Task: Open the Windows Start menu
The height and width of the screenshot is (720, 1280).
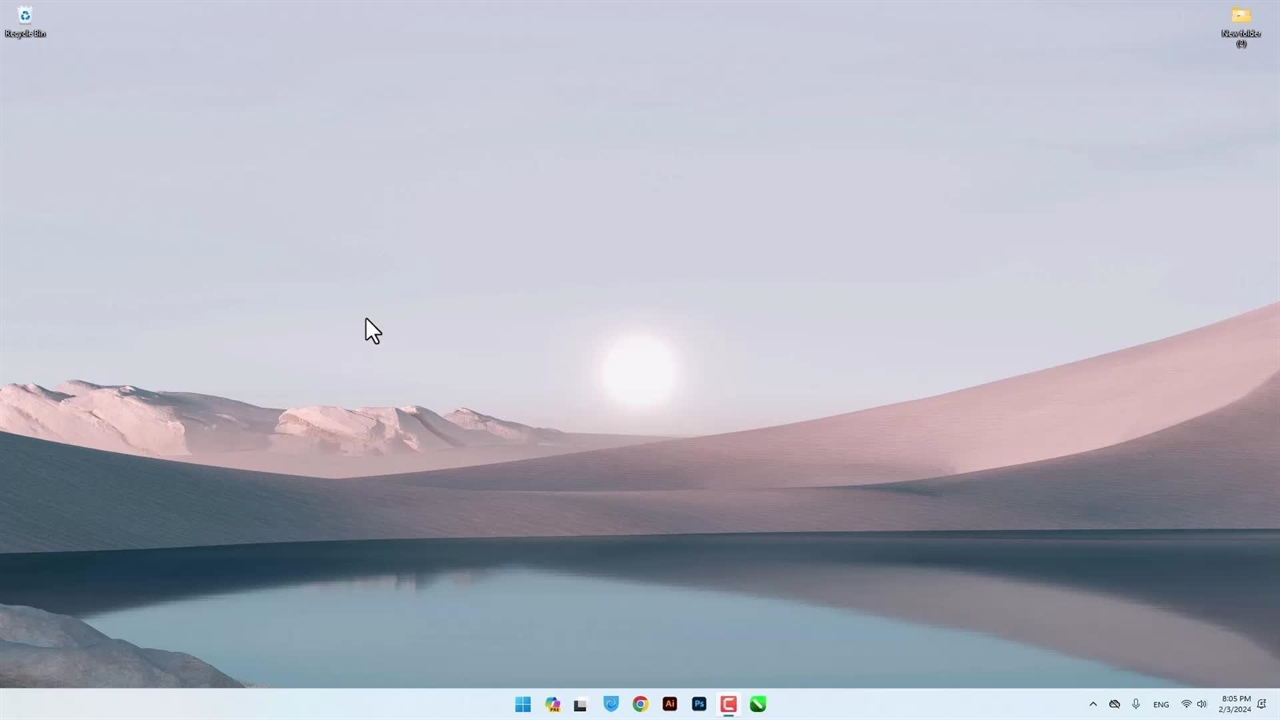Action: coord(522,704)
